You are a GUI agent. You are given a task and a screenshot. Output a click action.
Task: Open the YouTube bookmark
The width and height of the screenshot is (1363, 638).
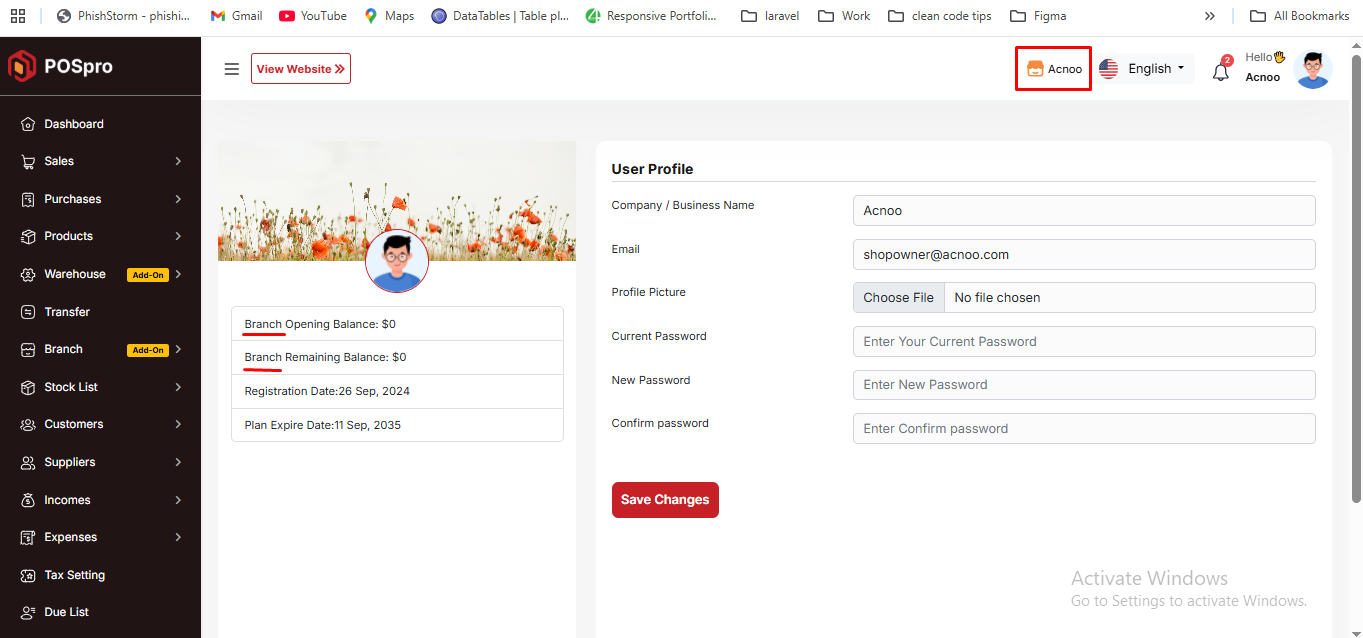[312, 16]
